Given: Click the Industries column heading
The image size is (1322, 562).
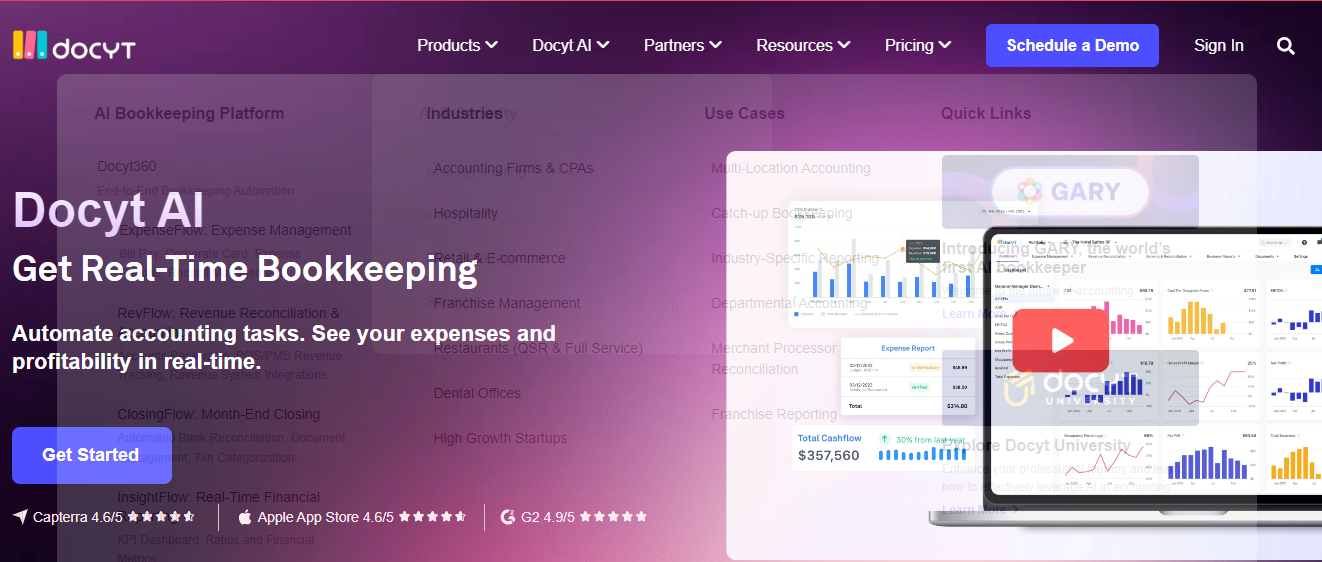Looking at the screenshot, I should click(464, 113).
